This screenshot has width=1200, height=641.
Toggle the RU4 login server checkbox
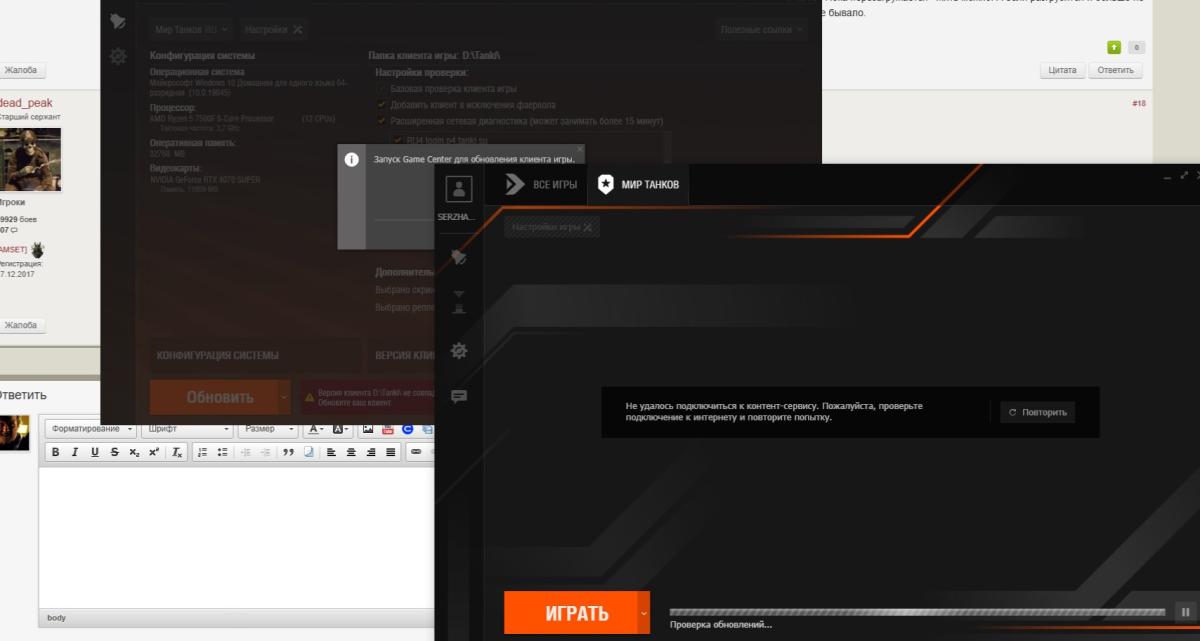[x=398, y=139]
